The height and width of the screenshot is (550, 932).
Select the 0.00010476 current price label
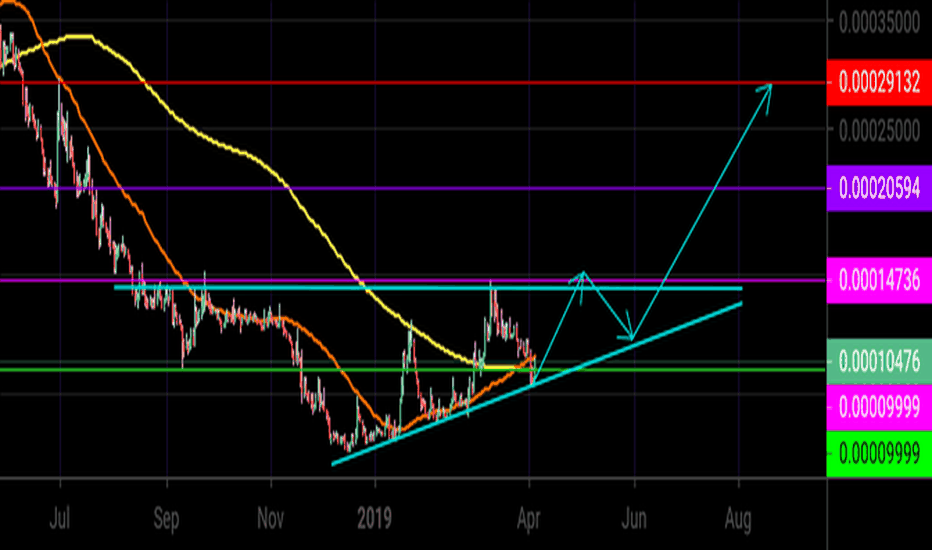(x=879, y=361)
